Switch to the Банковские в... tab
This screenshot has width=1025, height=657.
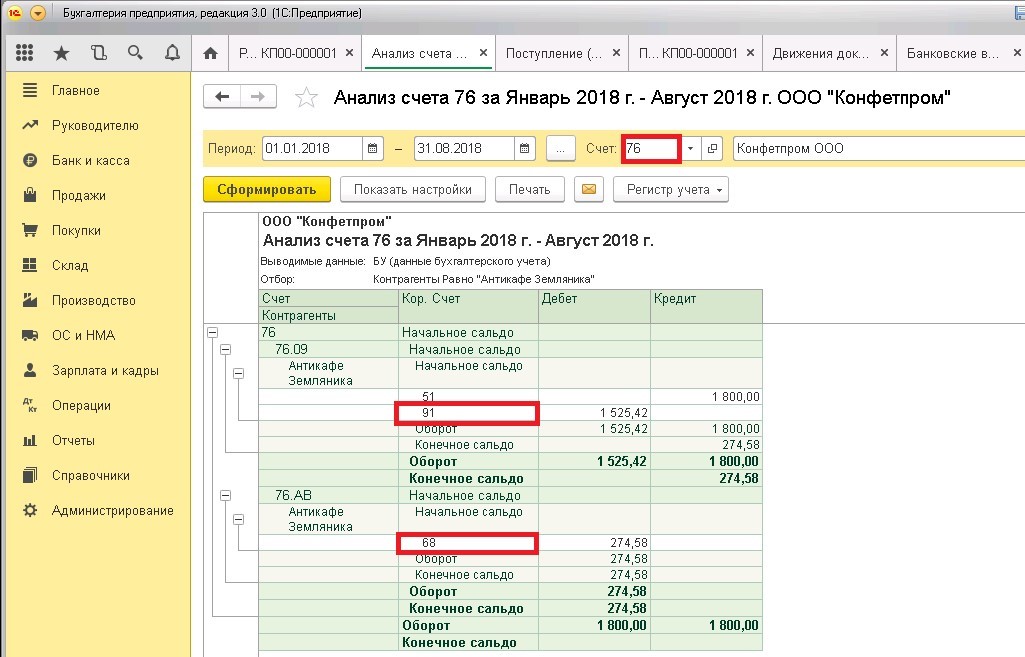point(952,54)
